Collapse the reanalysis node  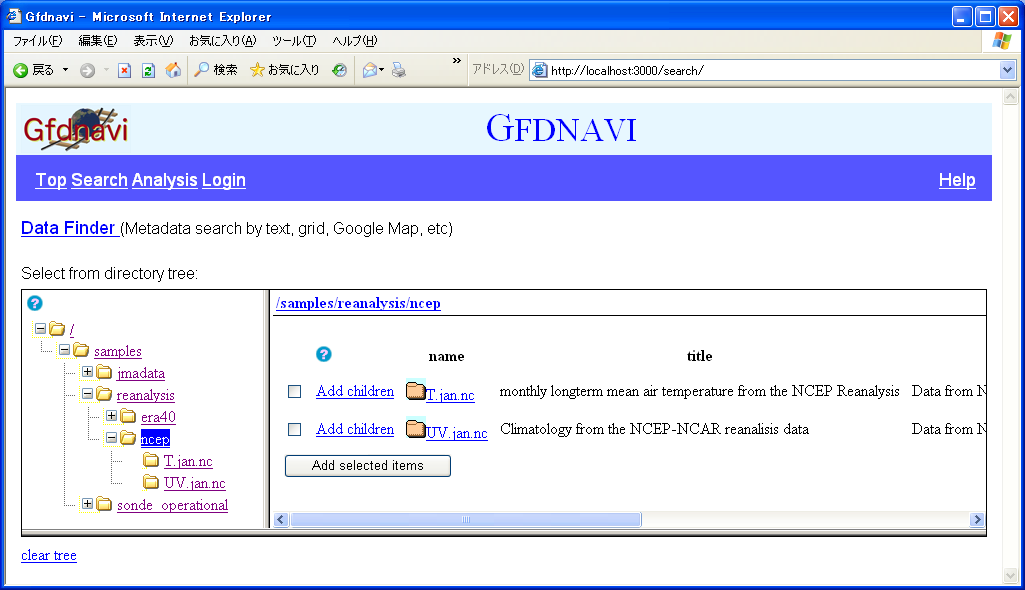pos(88,394)
